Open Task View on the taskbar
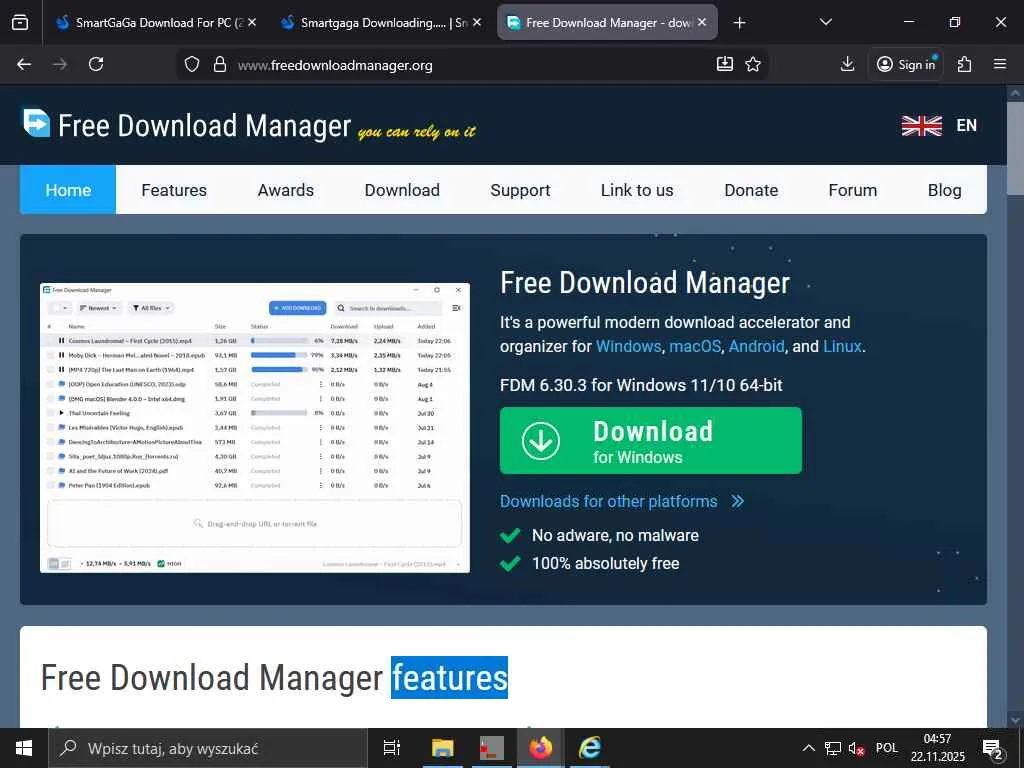The image size is (1024, 768). tap(392, 748)
